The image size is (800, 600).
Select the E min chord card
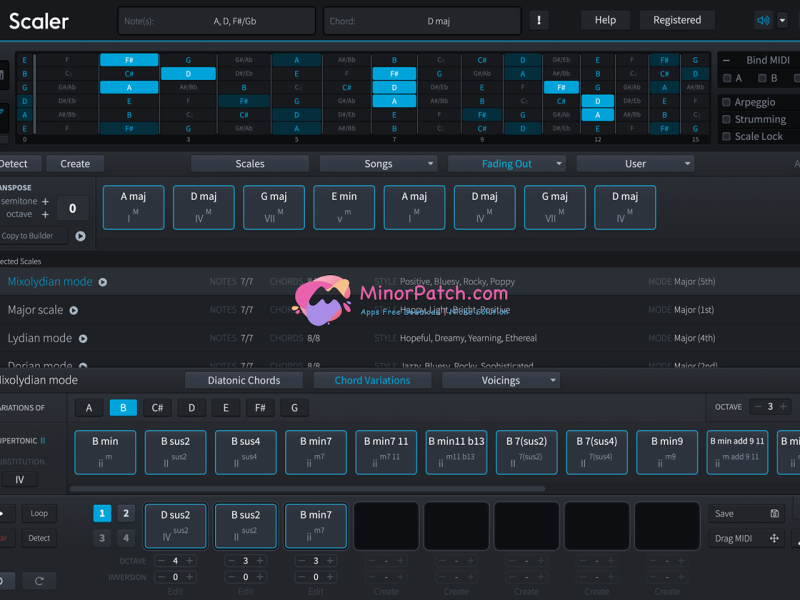(344, 208)
